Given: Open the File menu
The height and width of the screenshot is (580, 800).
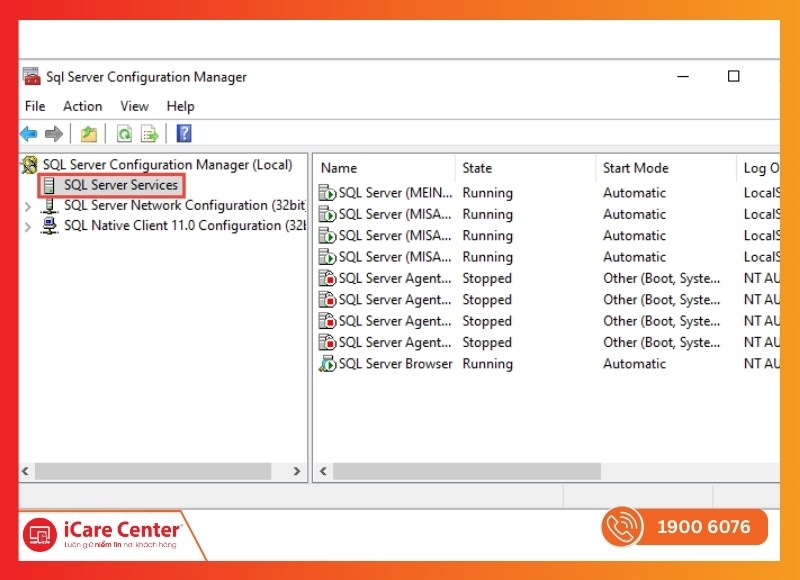Looking at the screenshot, I should [x=35, y=106].
